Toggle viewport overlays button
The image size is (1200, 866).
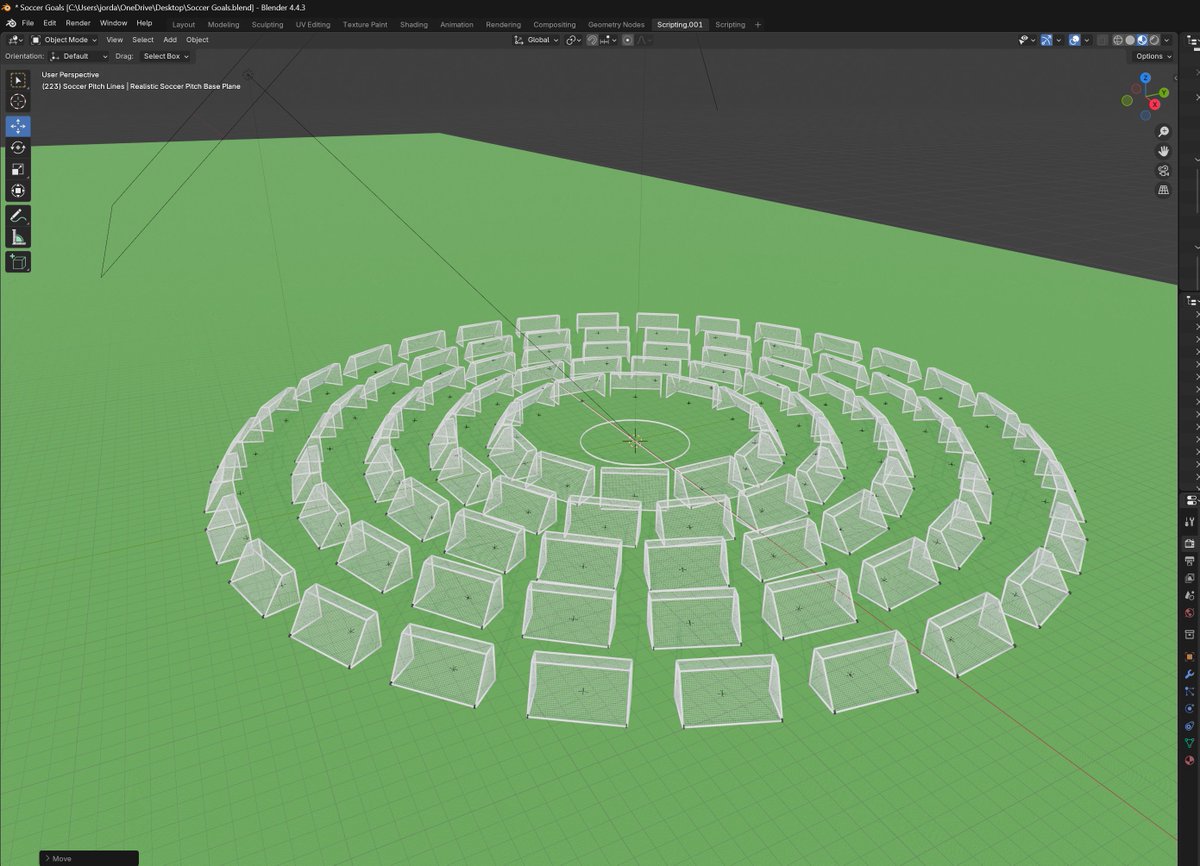1075,40
